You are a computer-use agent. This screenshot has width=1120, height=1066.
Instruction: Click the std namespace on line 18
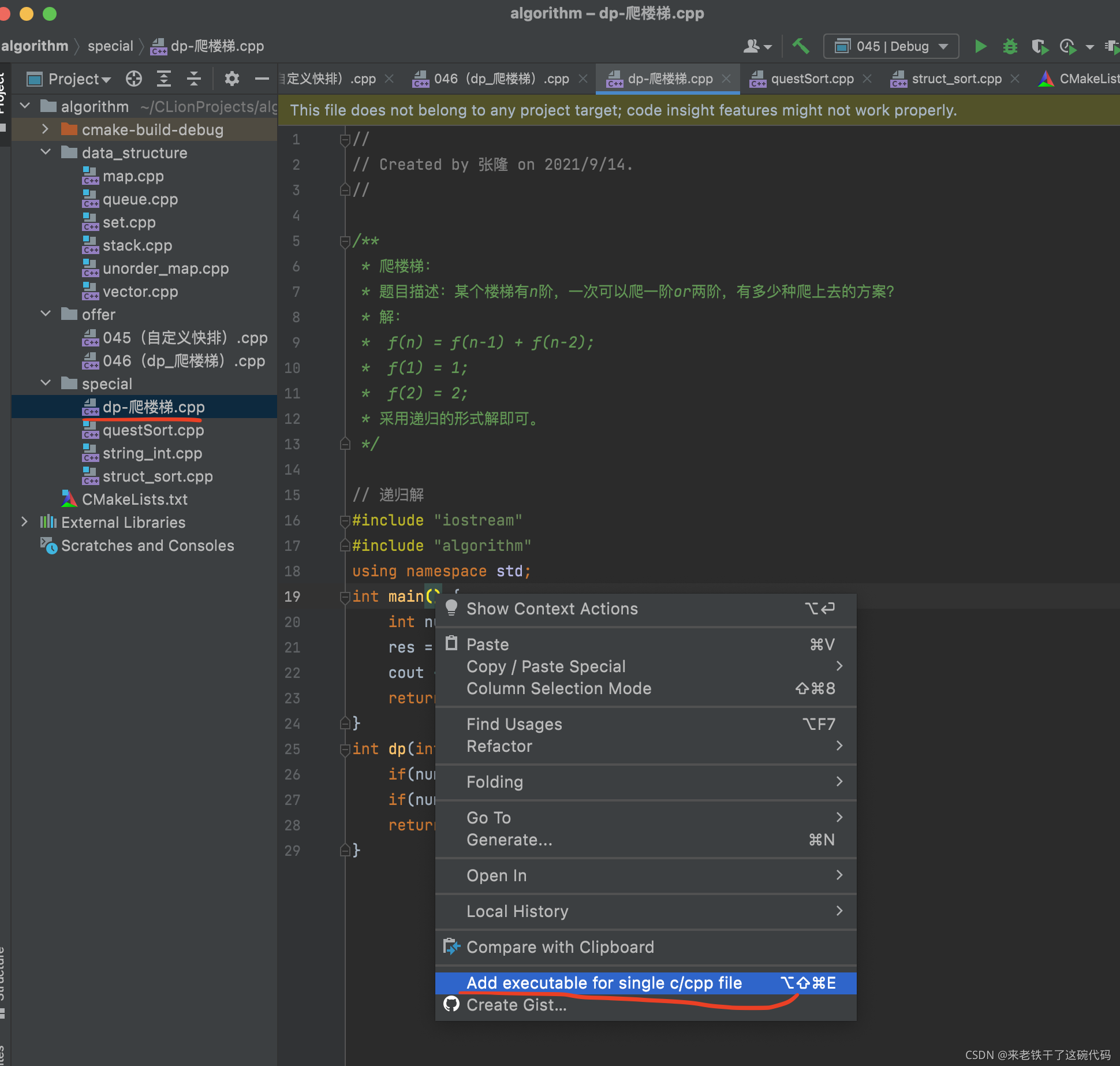[509, 571]
